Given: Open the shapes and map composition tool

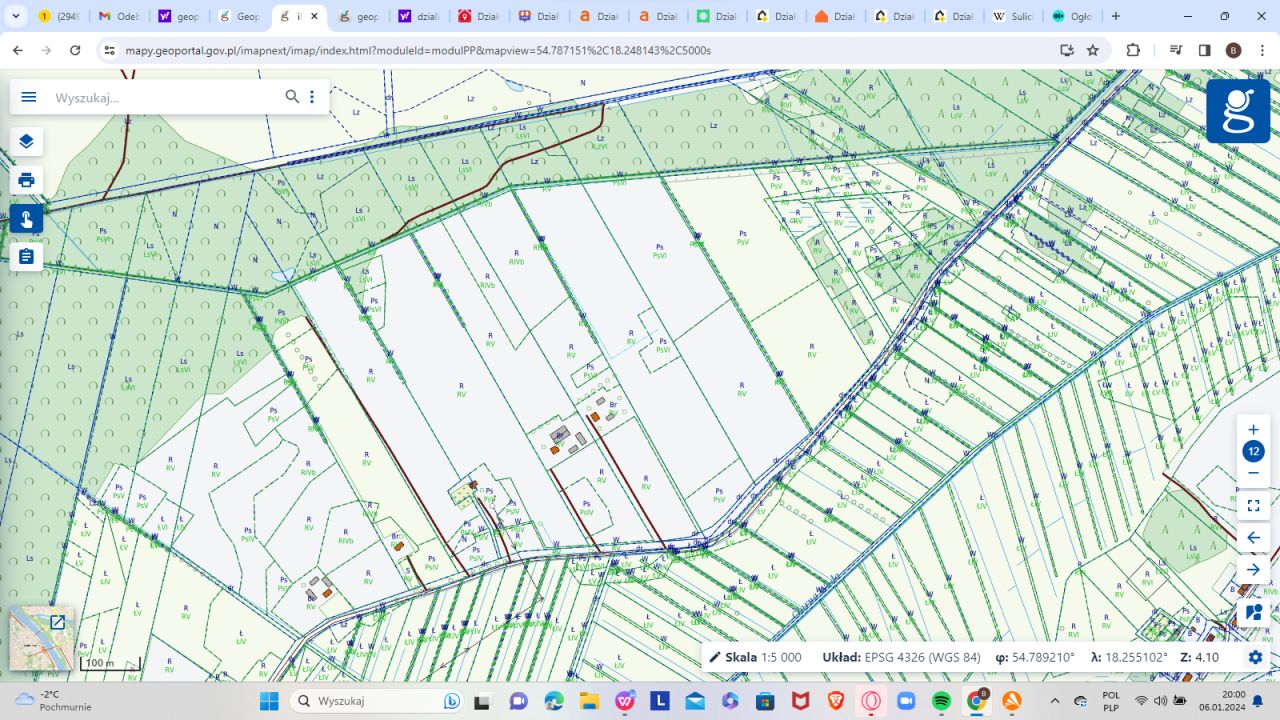Looking at the screenshot, I should (1253, 612).
